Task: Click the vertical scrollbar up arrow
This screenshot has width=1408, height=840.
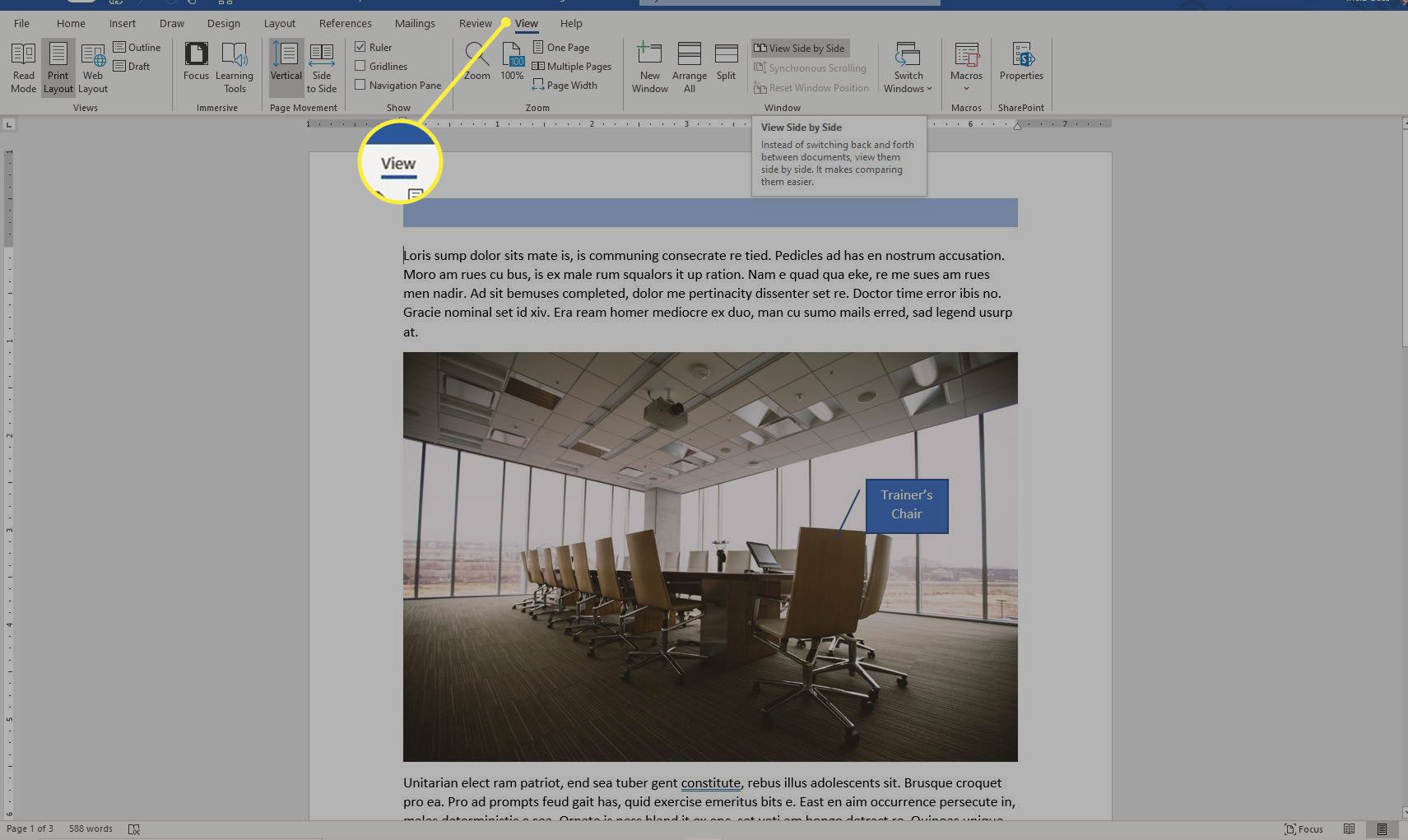Action: 1403,123
